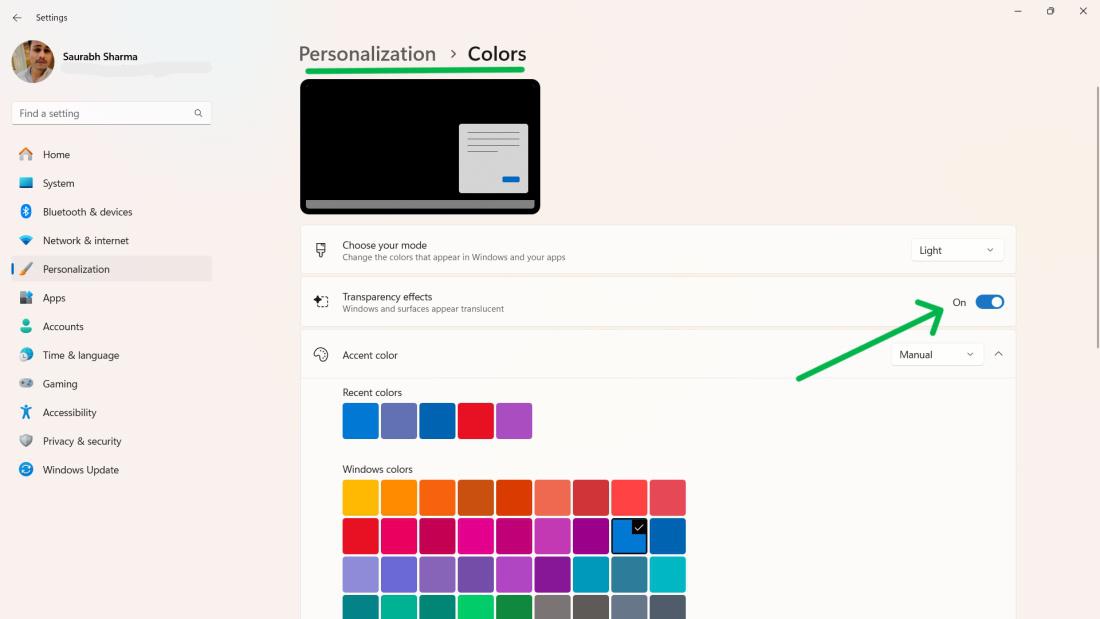Click the Find a setting search box
Screen dimensions: 1100x619
pos(112,113)
